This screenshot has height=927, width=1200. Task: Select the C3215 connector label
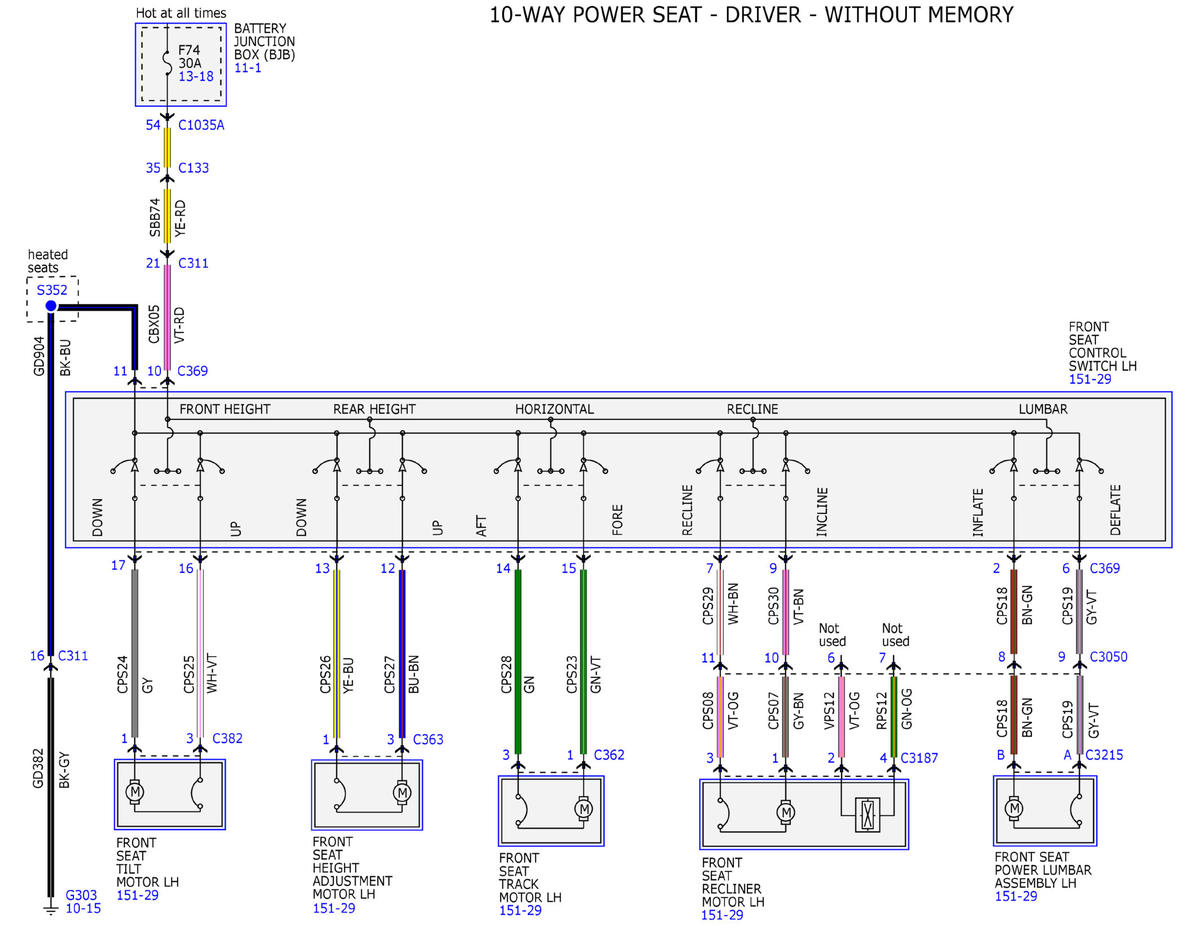pyautogui.click(x=1104, y=755)
